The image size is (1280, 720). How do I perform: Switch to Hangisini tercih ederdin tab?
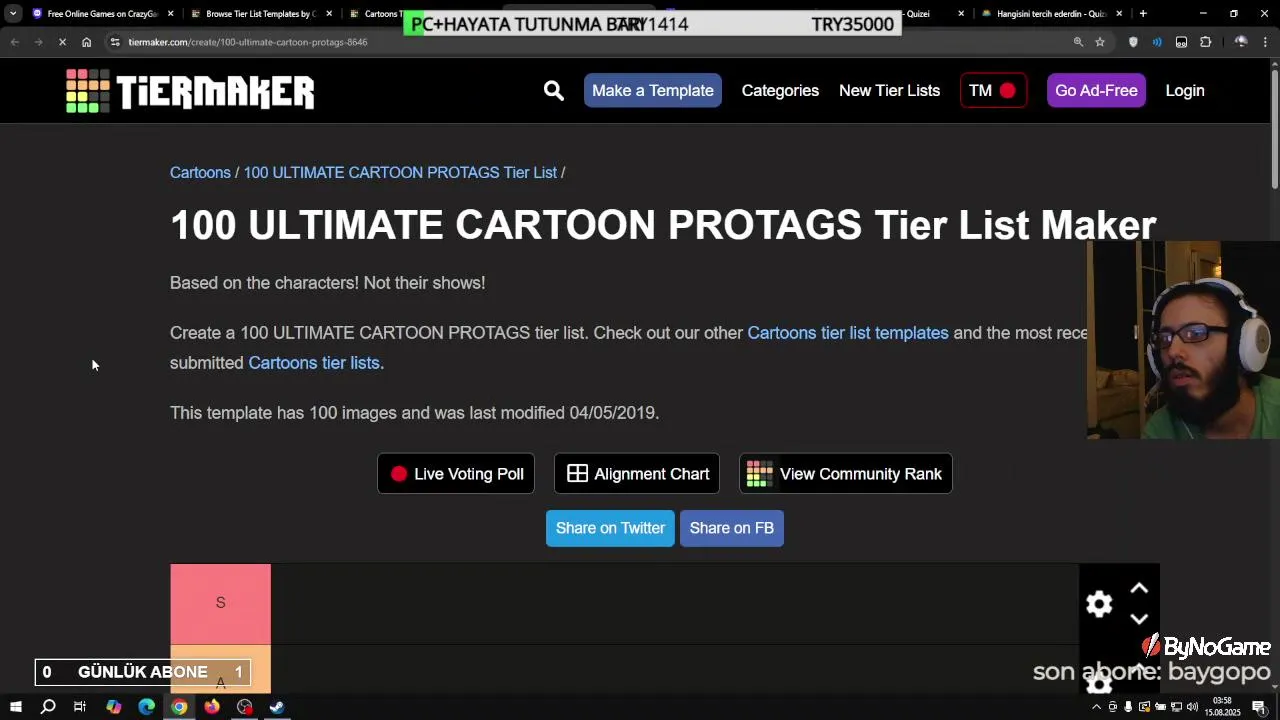pos(1050,14)
